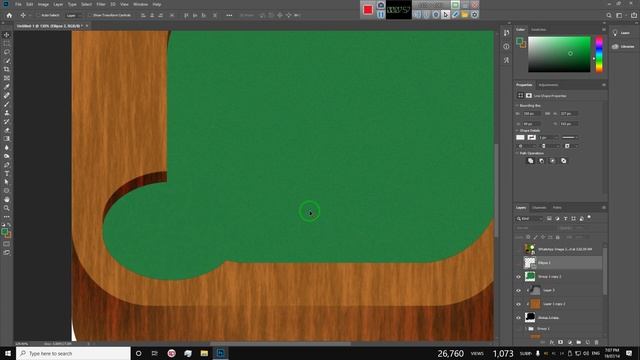640x360 pixels.
Task: Create a new group folder
Action: tap(578, 342)
